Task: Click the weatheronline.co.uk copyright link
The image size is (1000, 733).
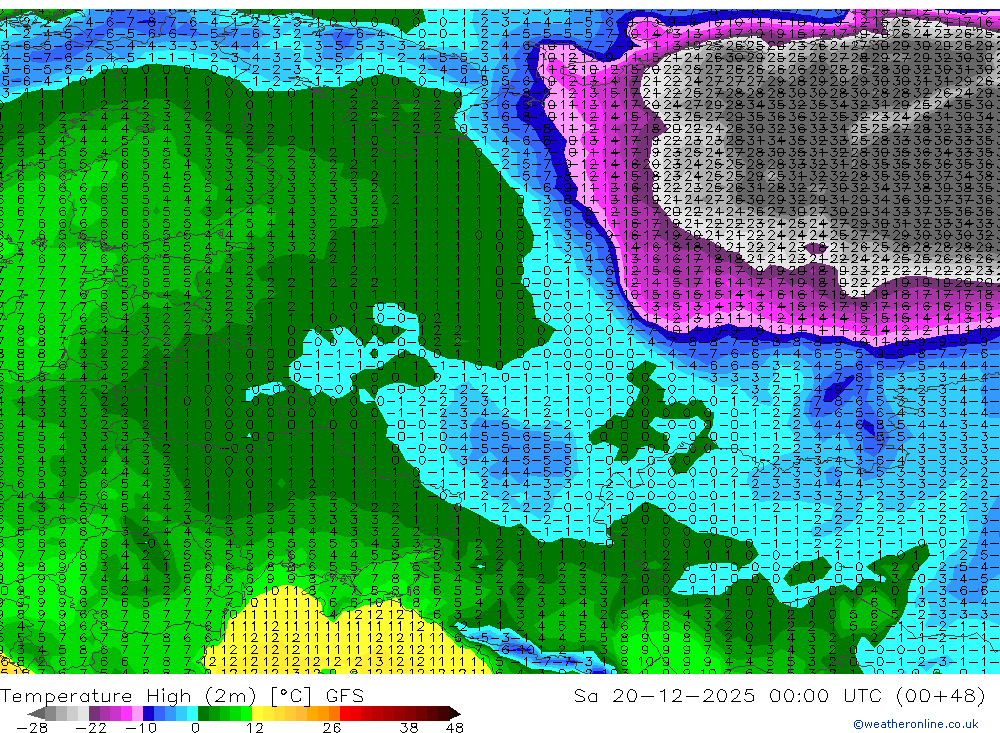Action: point(916,724)
